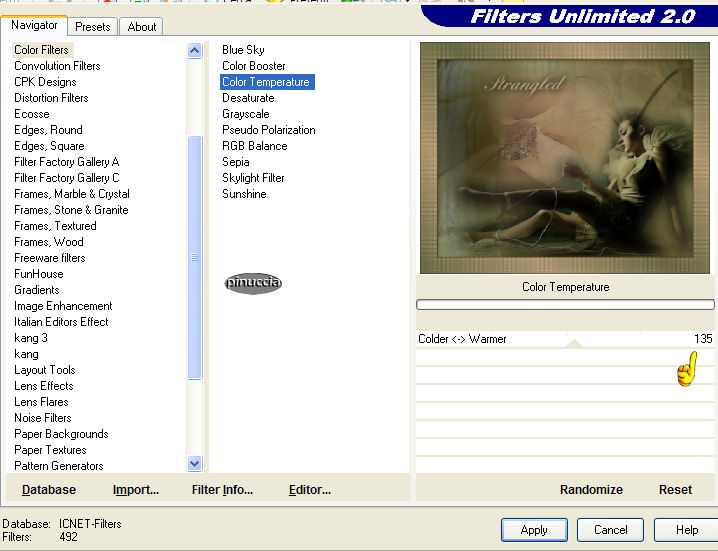Select the RGB Balance filter
The height and width of the screenshot is (551, 718).
click(255, 146)
